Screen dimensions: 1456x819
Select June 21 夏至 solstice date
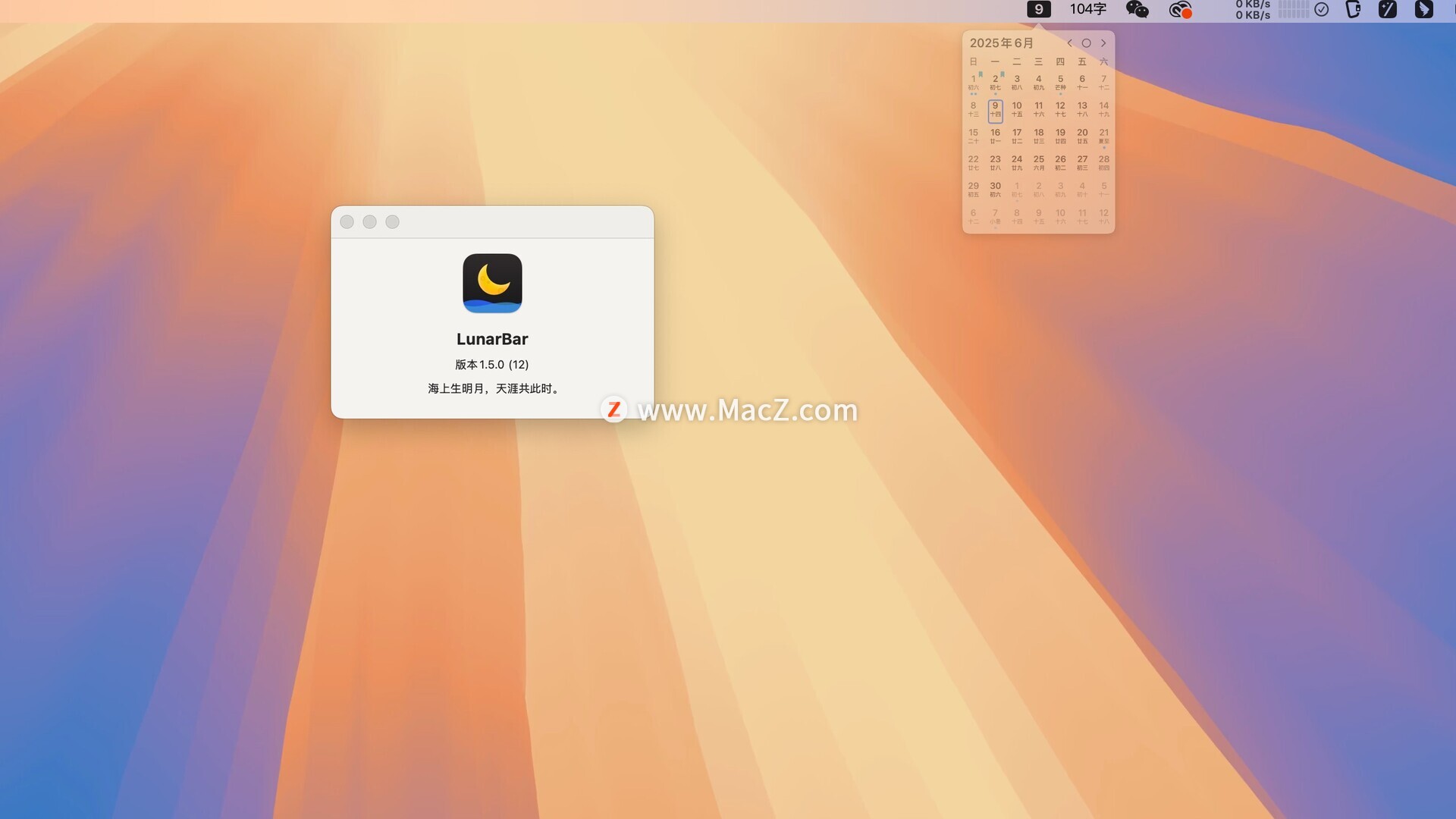1104,137
